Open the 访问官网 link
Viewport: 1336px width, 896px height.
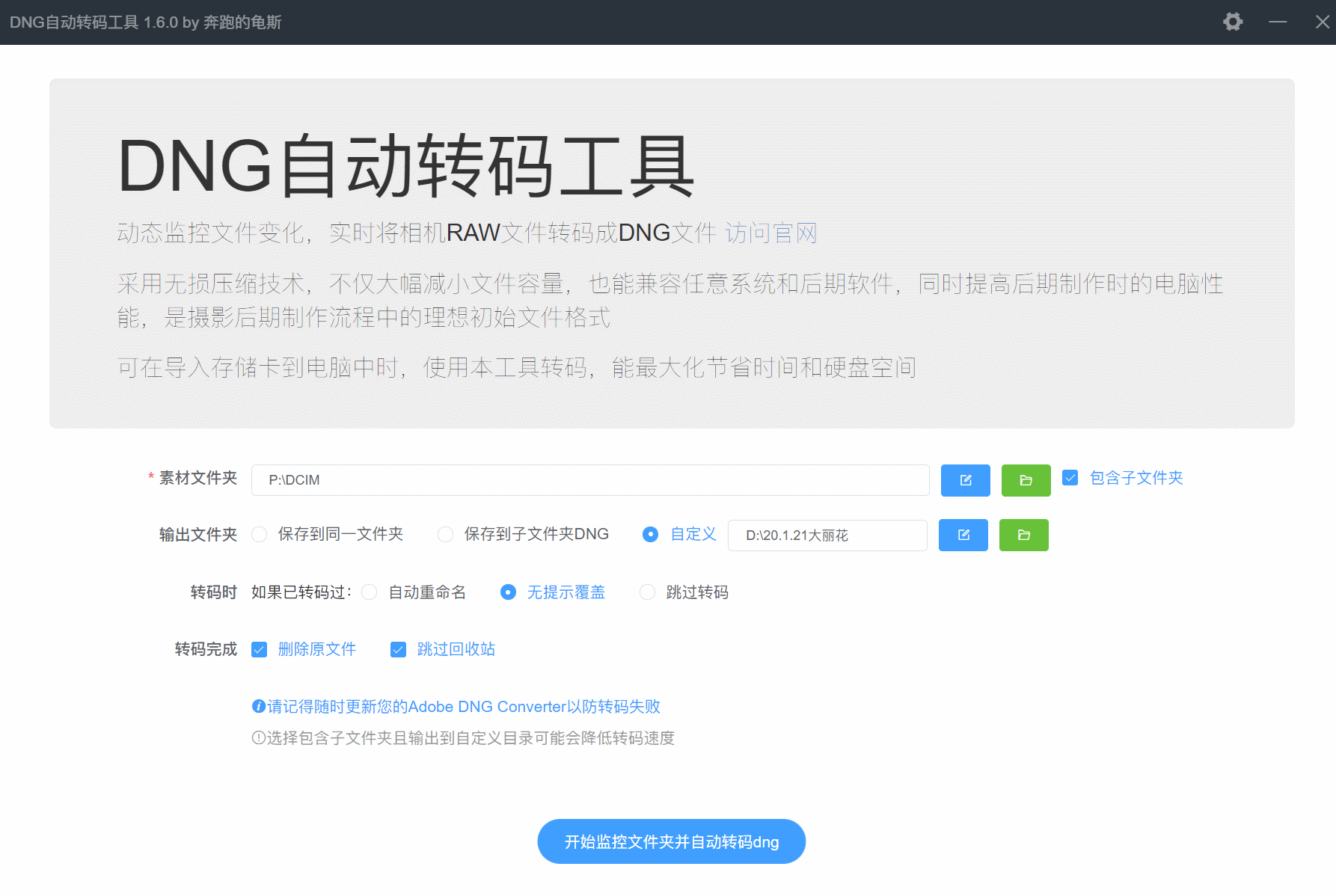pos(770,233)
